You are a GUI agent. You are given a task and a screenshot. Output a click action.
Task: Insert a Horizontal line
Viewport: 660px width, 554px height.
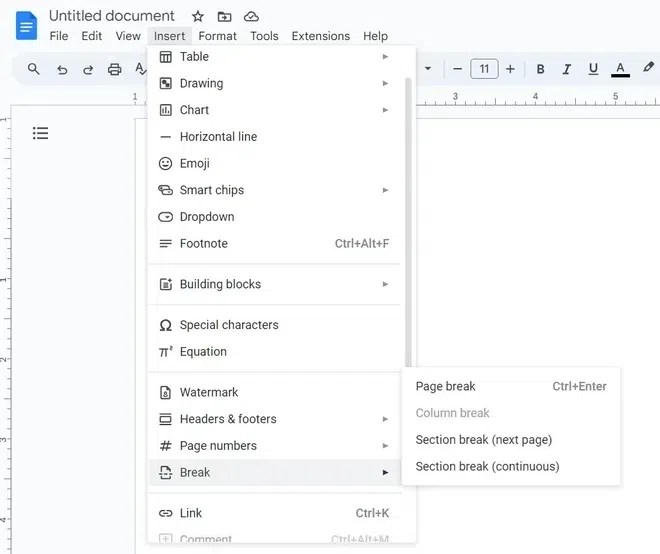click(x=274, y=137)
